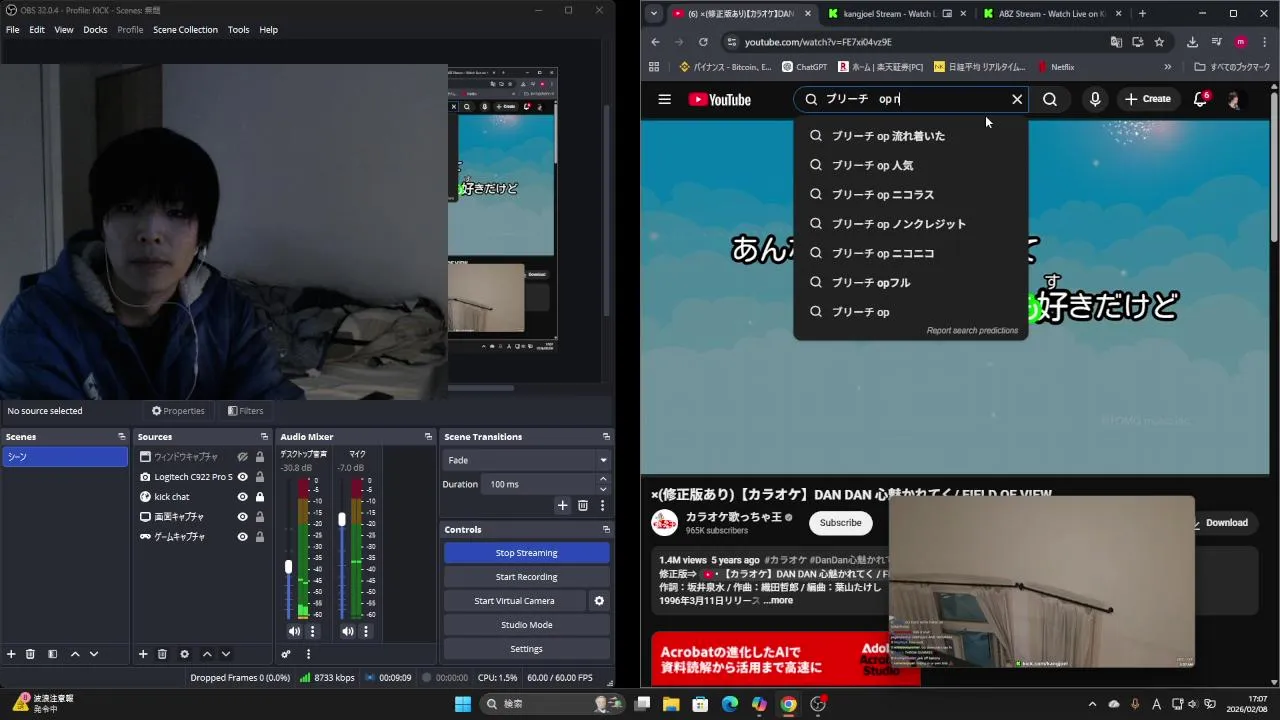This screenshot has height=720, width=1280.
Task: Open OBS Tools menu
Action: [x=238, y=30]
